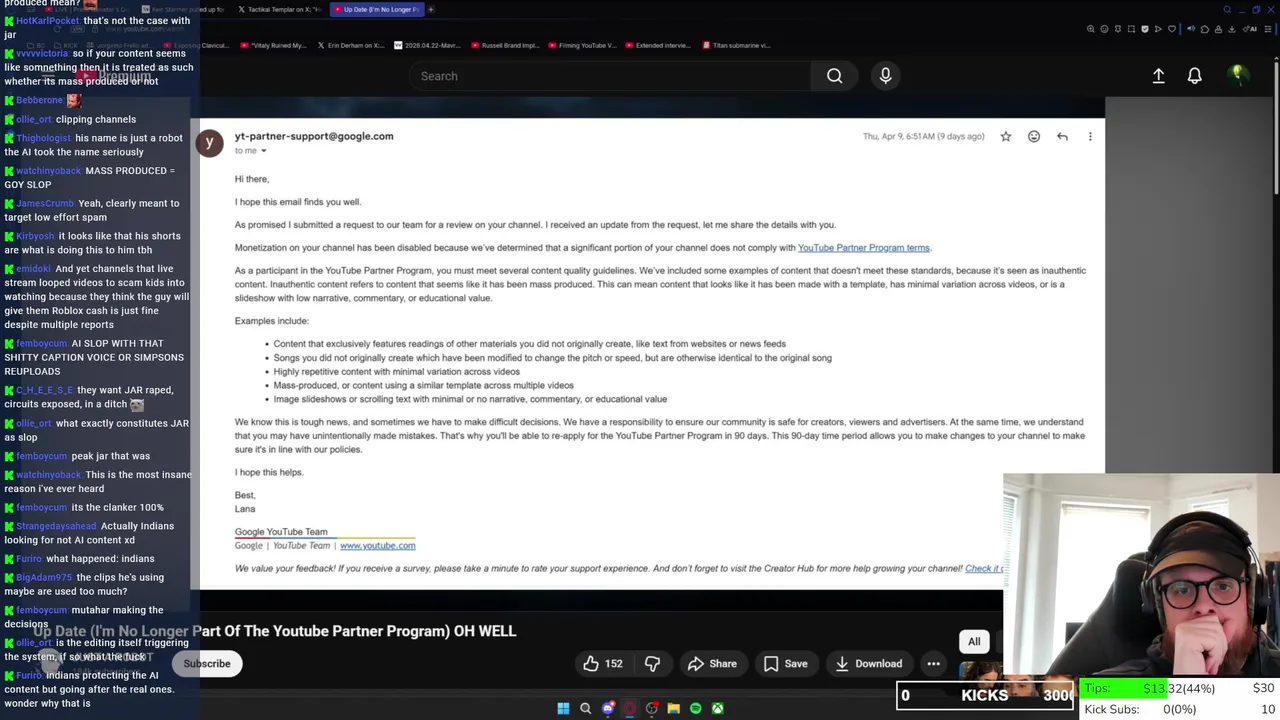The width and height of the screenshot is (1280, 720).
Task: Select the 'All' filter chip
Action: [x=974, y=642]
